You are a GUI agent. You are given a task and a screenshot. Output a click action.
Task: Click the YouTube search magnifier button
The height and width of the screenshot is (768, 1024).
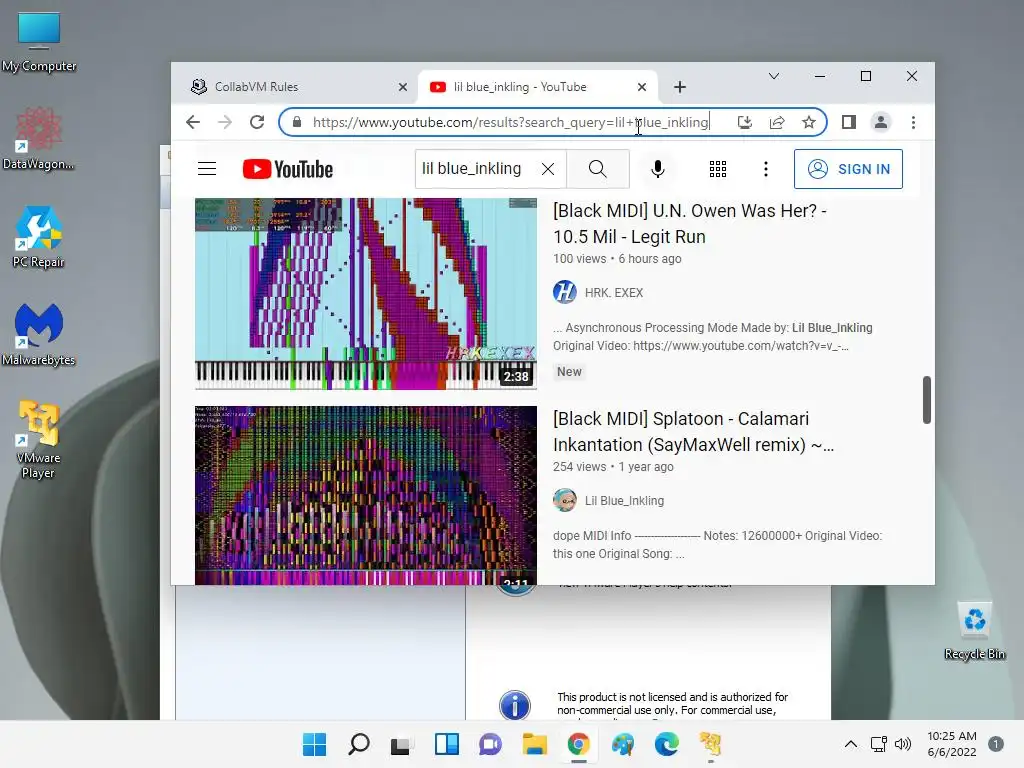(598, 169)
